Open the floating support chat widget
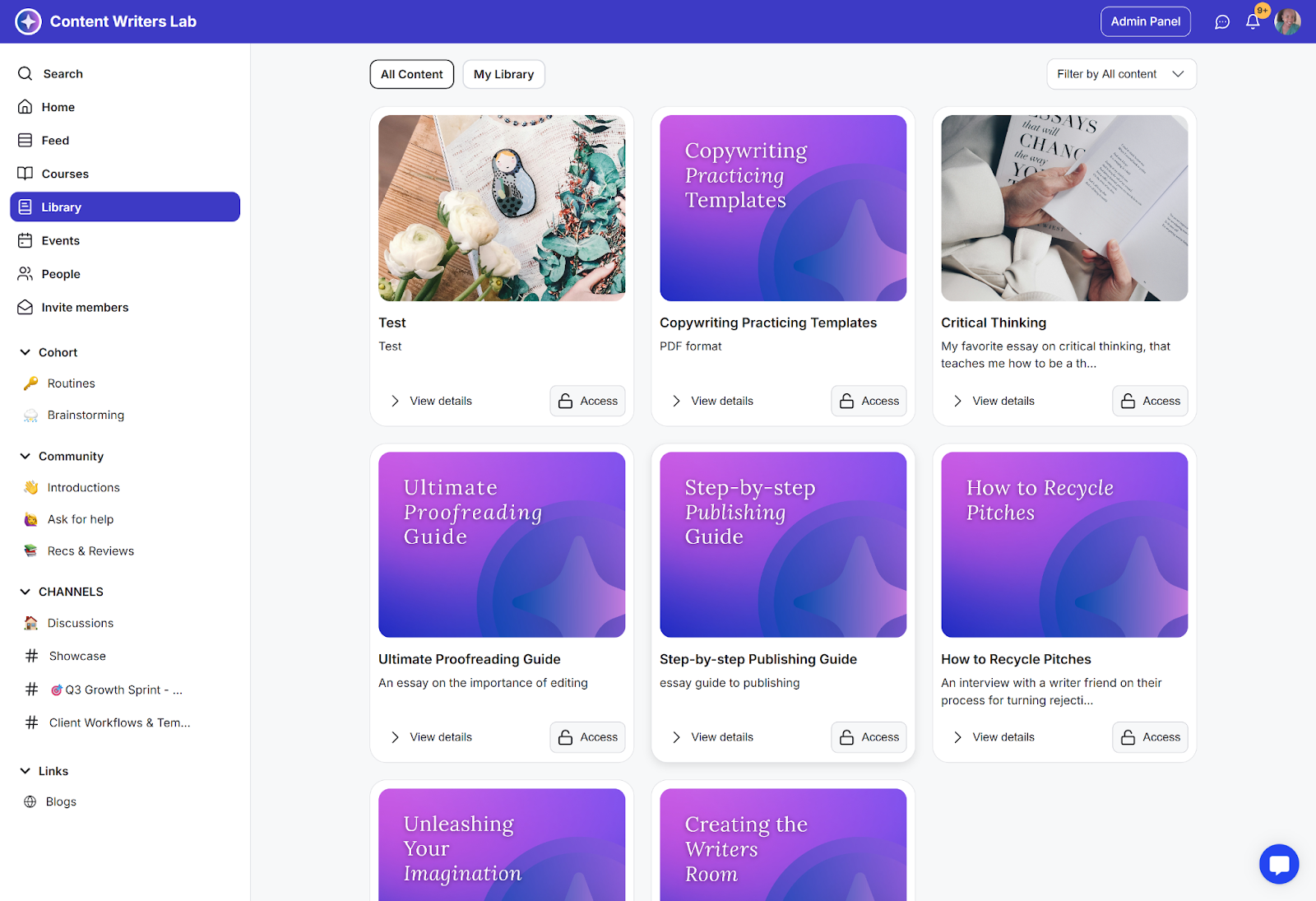Image resolution: width=1316 pixels, height=901 pixels. pos(1279,864)
